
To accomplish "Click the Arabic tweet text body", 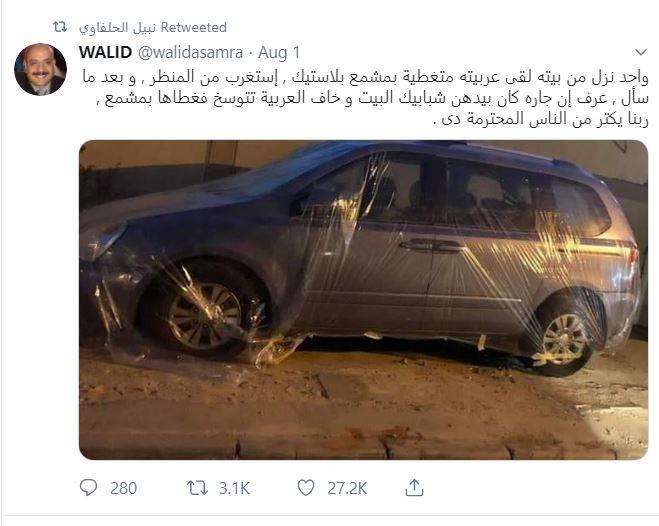I will point(364,99).
